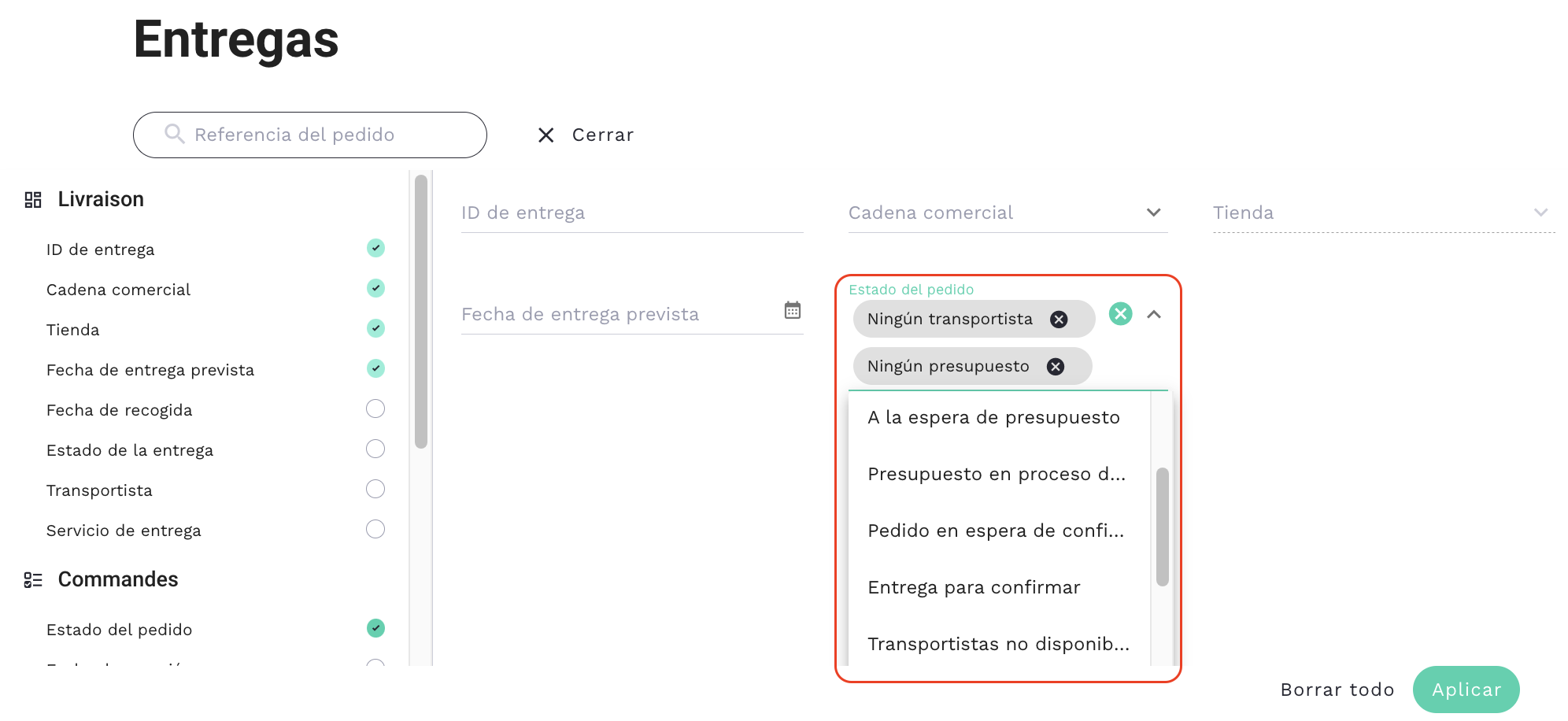Click the X icon next to Cerrar
Viewport: 1568px width, 721px height.
[x=545, y=135]
